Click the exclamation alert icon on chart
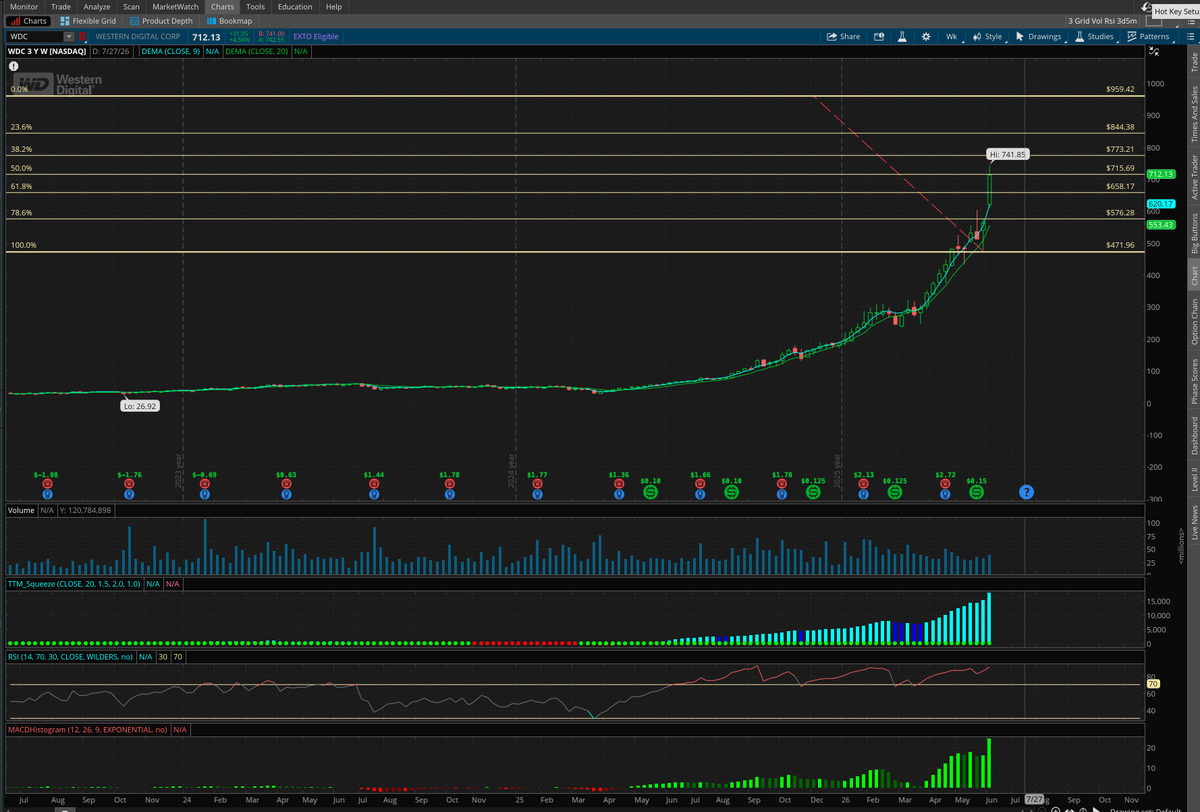The width and height of the screenshot is (1200, 812). click(x=15, y=66)
